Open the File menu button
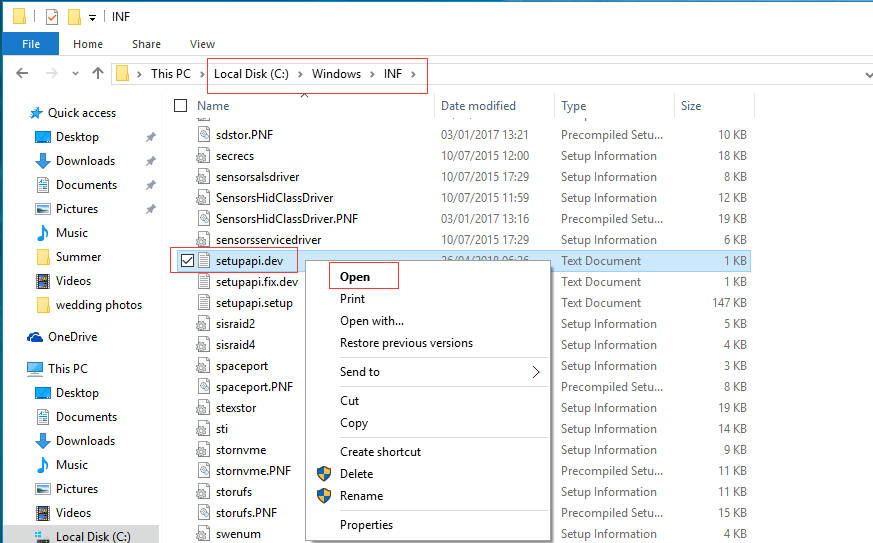This screenshot has width=873, height=543. (31, 44)
